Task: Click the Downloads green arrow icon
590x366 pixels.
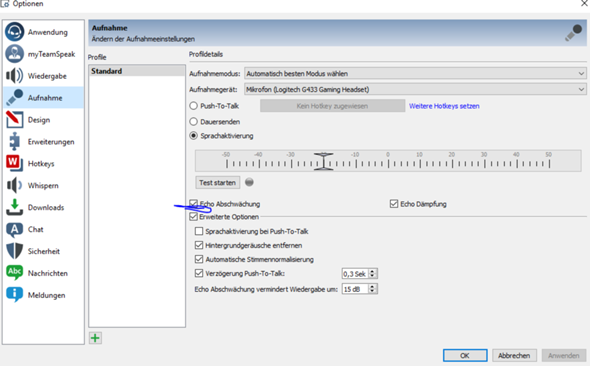Action: point(15,207)
